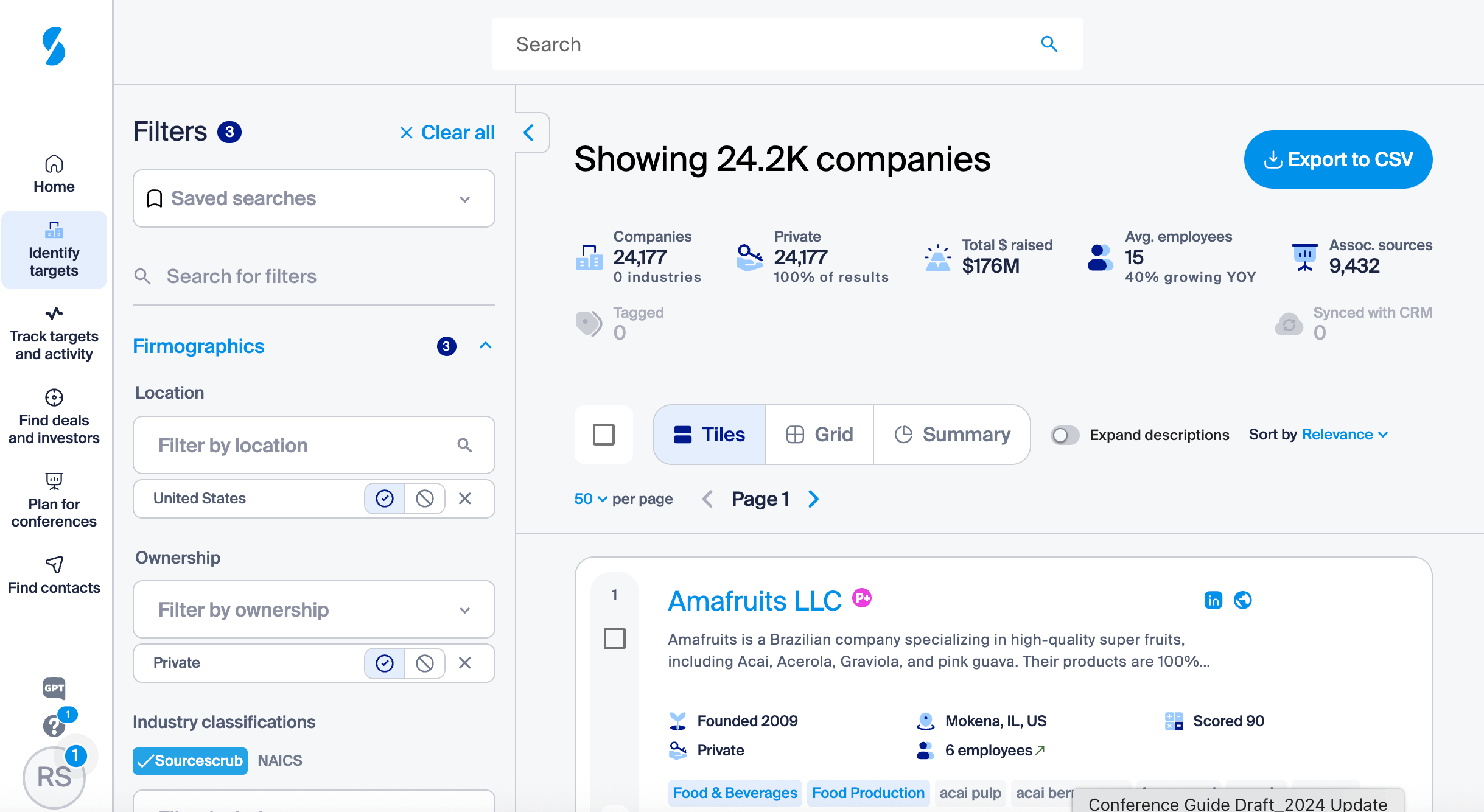Image resolution: width=1484 pixels, height=812 pixels.
Task: Open the Saved searches dropdown
Action: tap(313, 198)
